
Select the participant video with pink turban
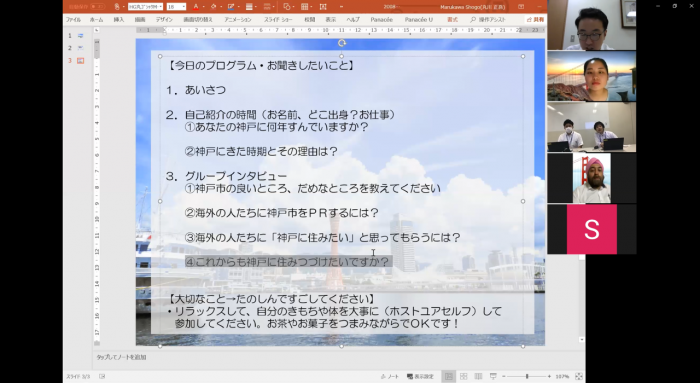(592, 178)
